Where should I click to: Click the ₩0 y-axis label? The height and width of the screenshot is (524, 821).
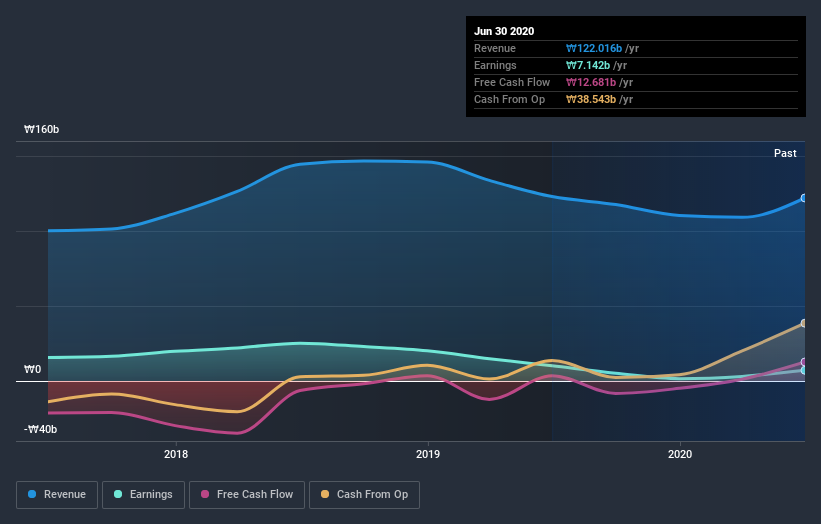tap(32, 370)
